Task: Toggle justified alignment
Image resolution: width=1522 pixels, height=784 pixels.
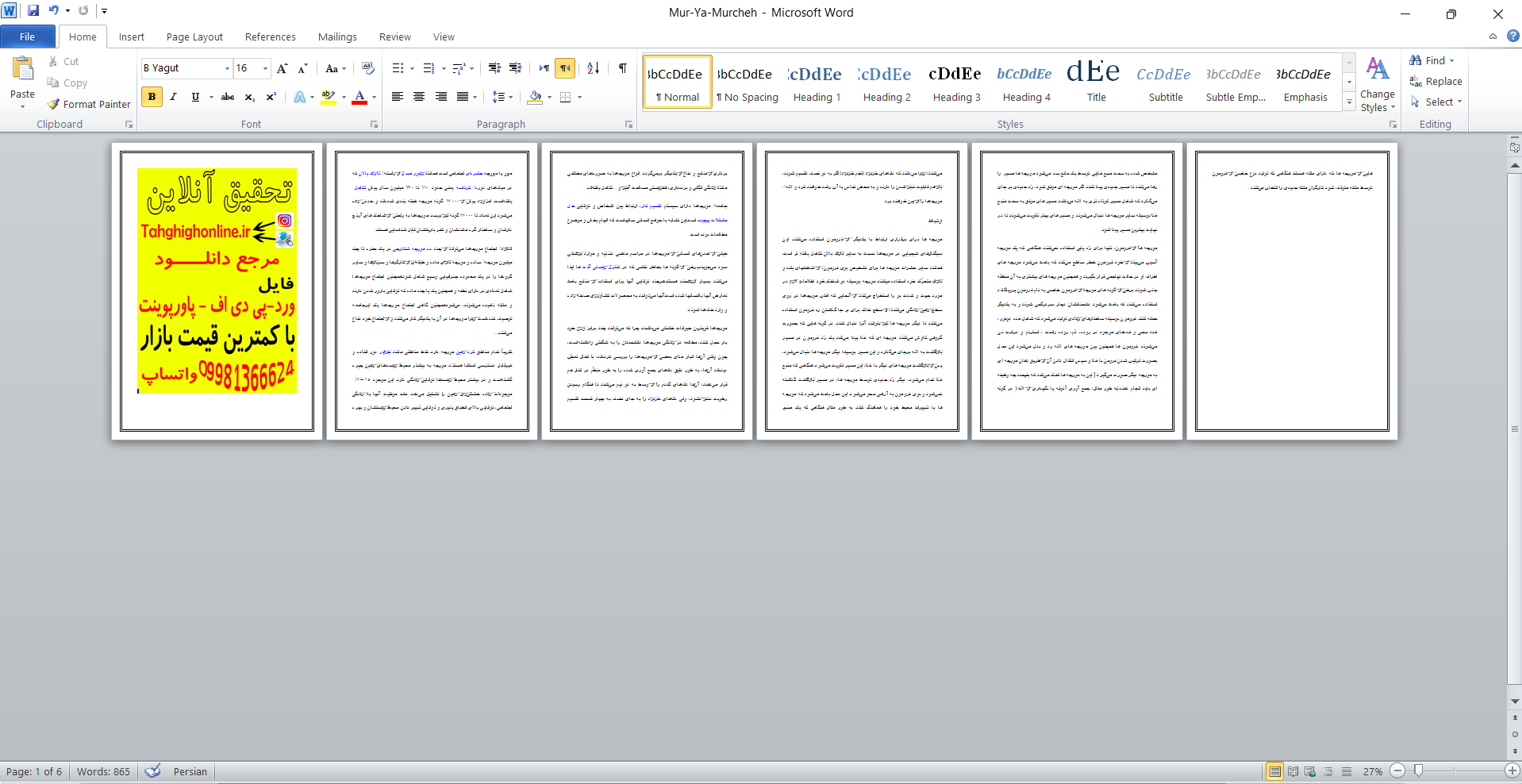Action: [x=462, y=97]
